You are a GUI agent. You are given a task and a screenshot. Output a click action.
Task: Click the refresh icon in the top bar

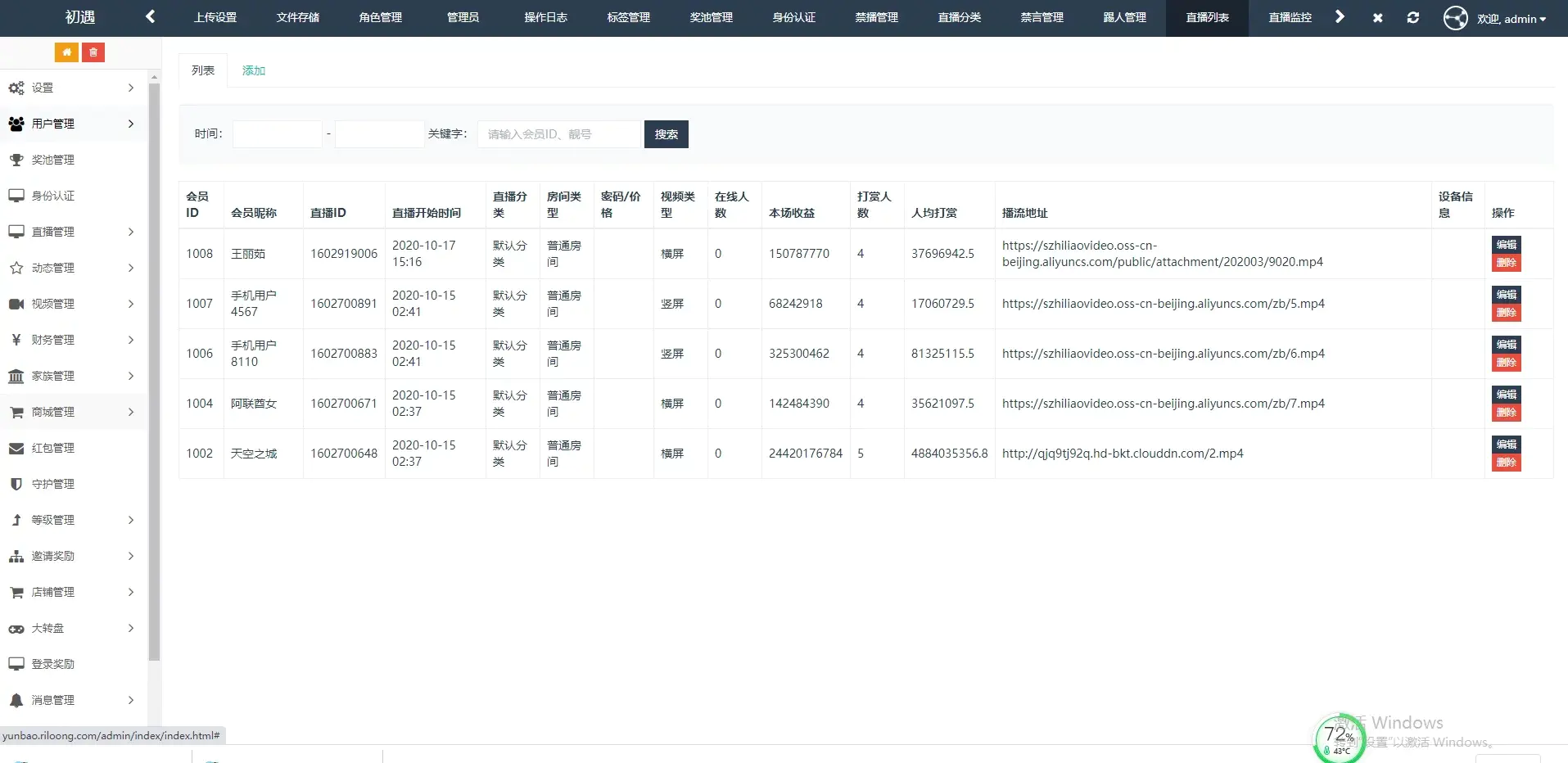click(x=1412, y=17)
